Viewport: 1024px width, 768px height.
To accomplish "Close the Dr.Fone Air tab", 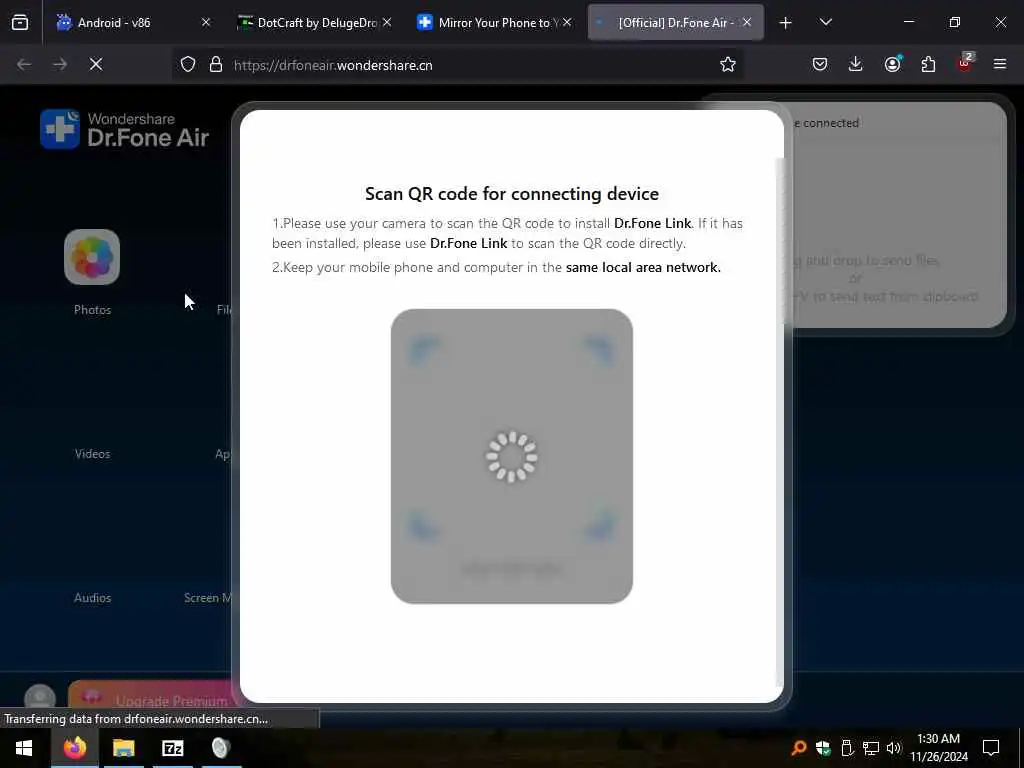I will click(x=747, y=22).
